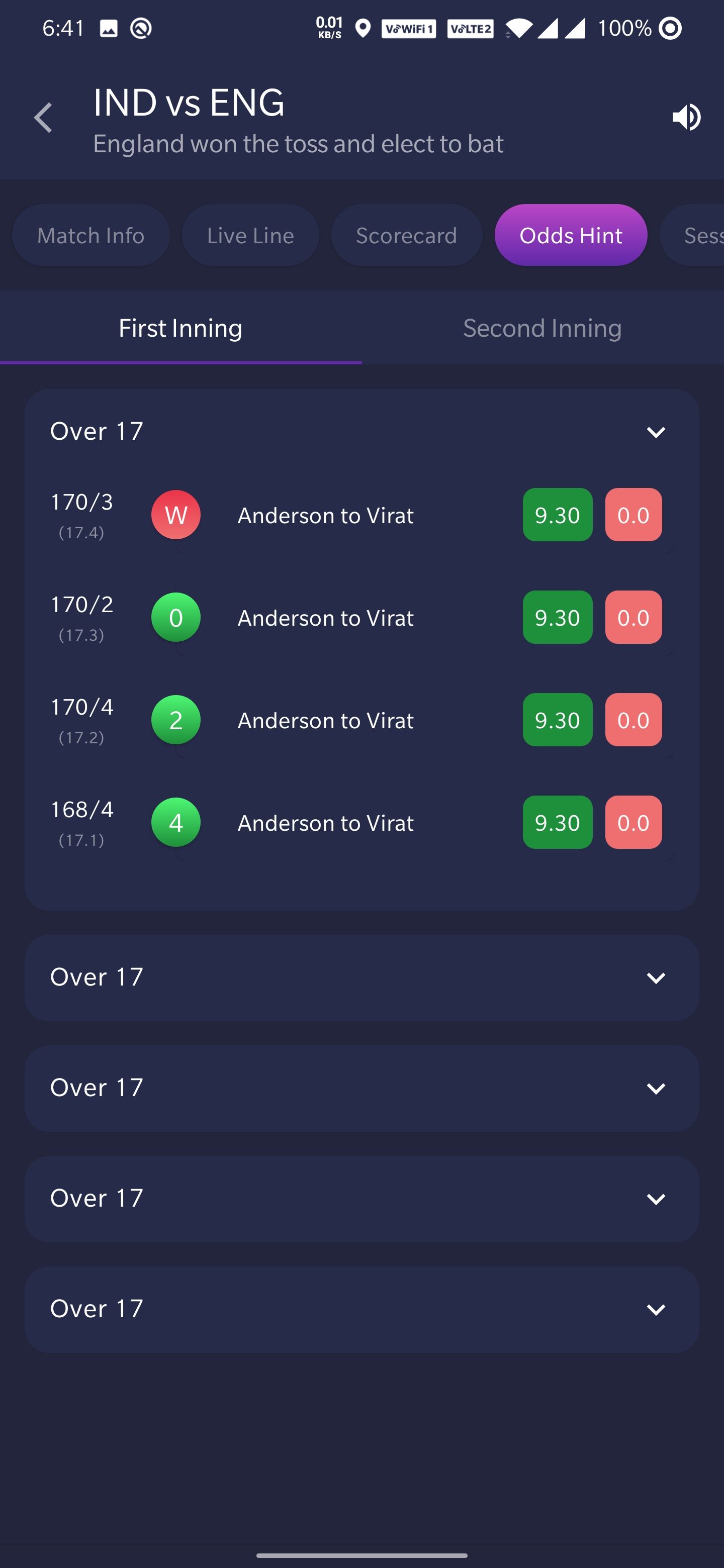Viewport: 724px width, 1568px height.
Task: Tap the battery ring icon in status bar
Action: [x=670, y=28]
